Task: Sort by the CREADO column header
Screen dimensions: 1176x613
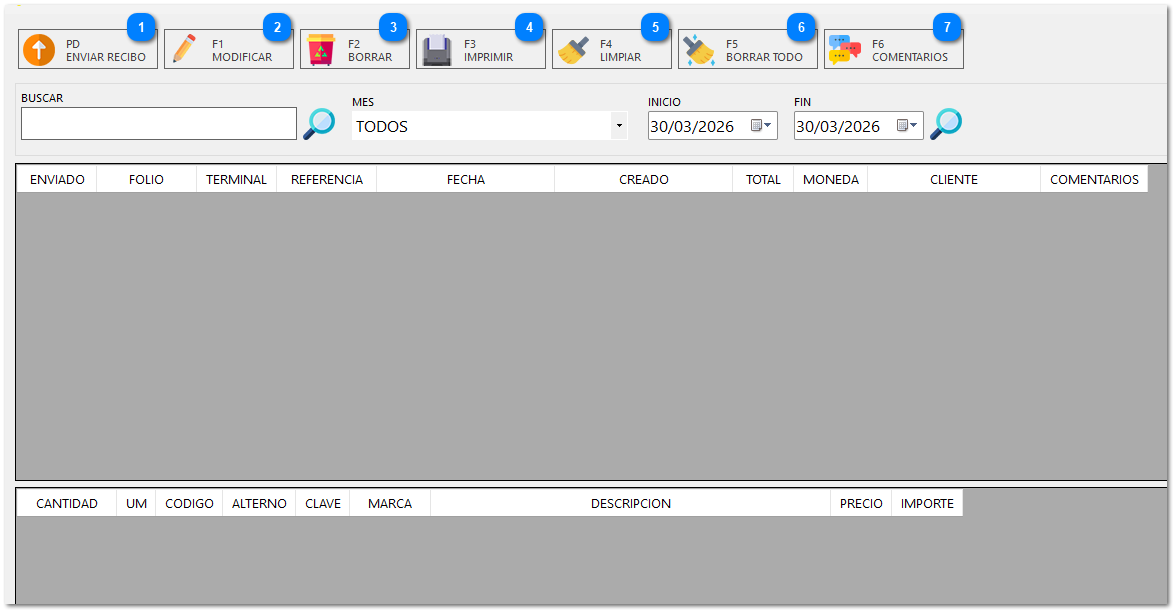Action: point(644,179)
